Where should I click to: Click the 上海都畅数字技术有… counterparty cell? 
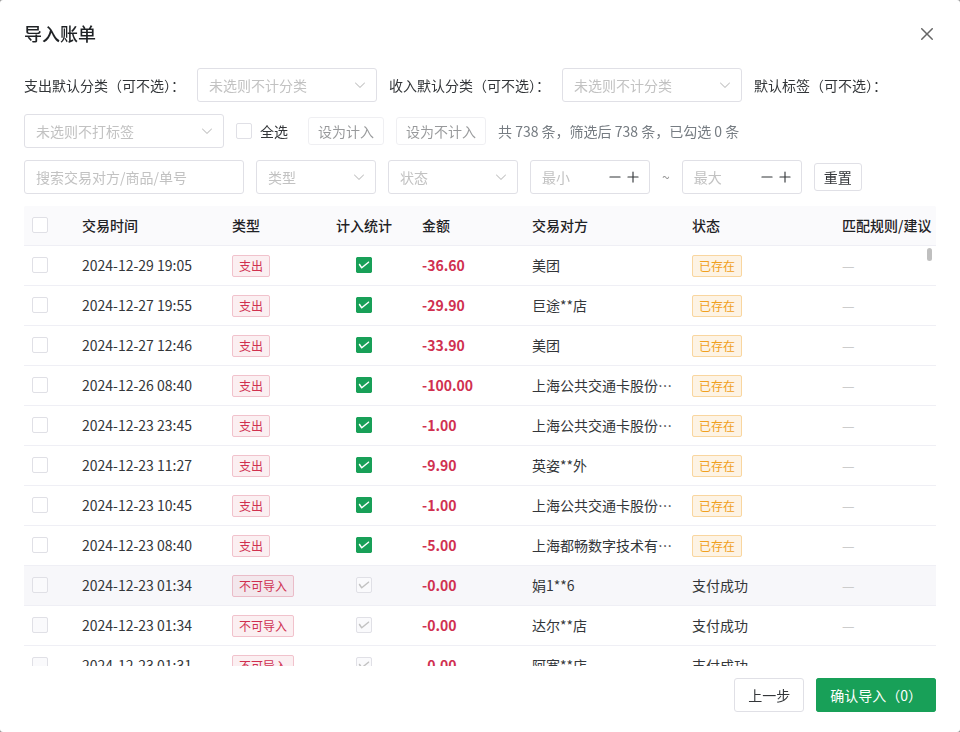point(602,546)
